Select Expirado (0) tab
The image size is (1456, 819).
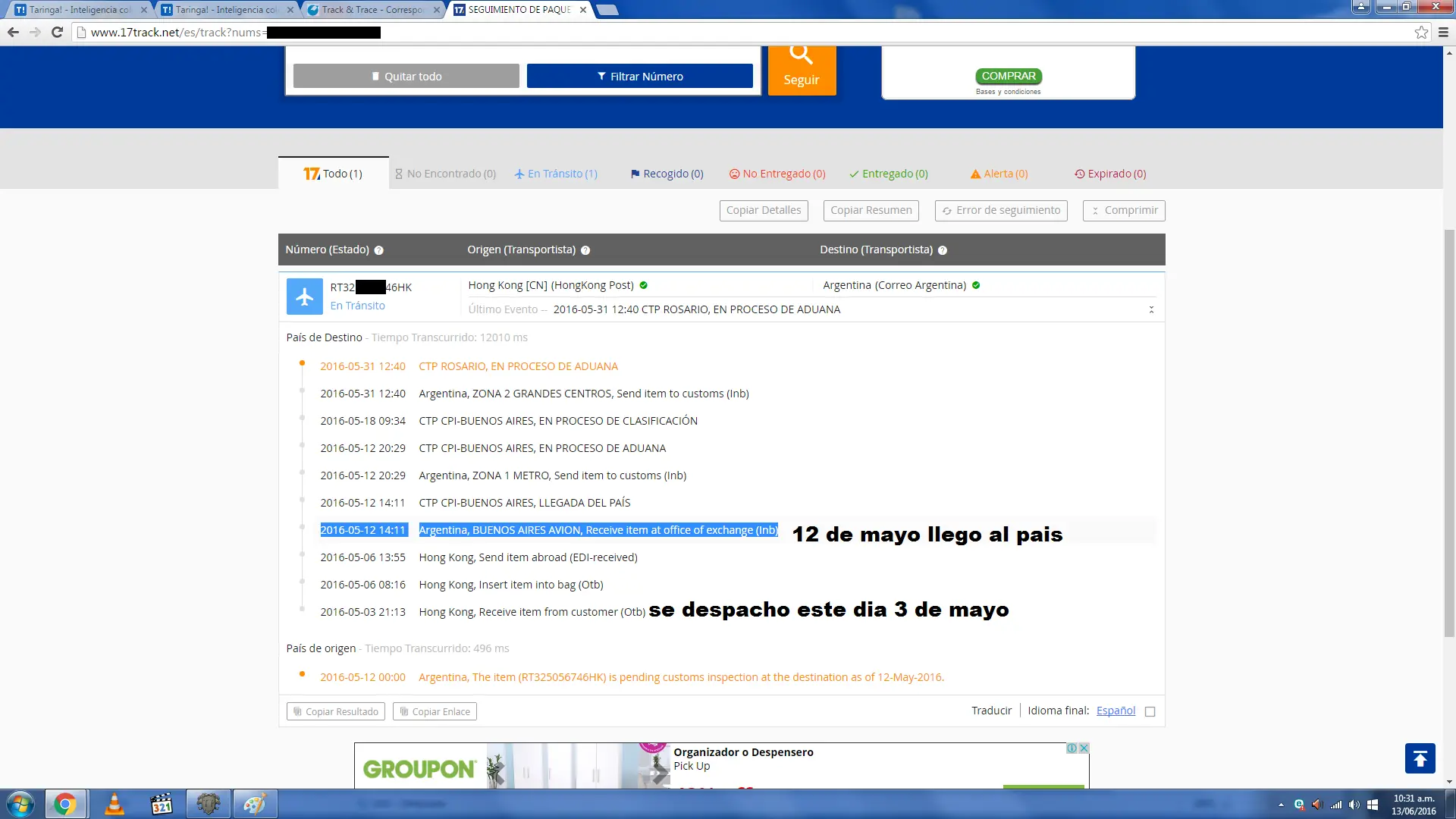click(x=1110, y=174)
